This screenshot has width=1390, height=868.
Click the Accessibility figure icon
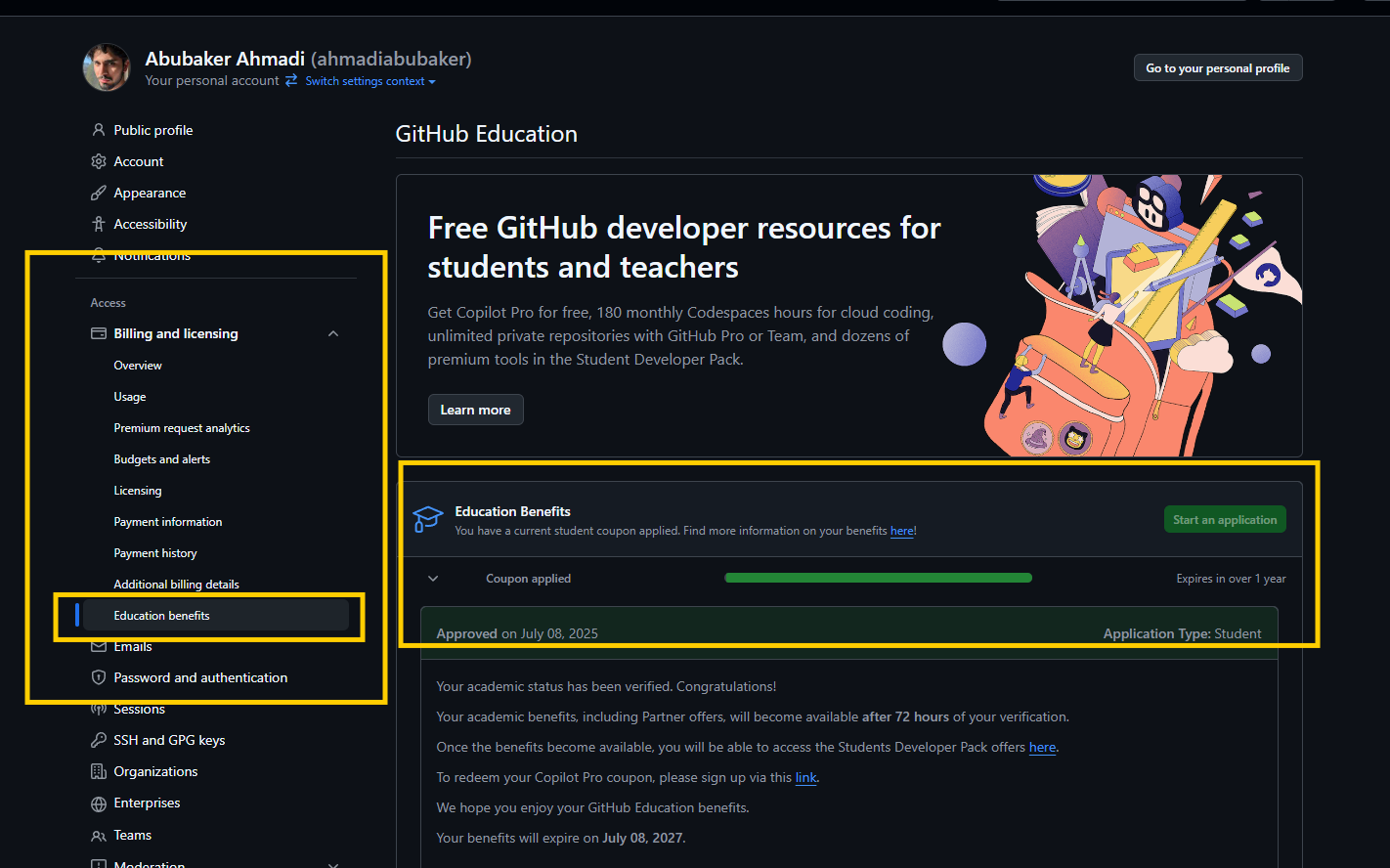click(x=98, y=224)
